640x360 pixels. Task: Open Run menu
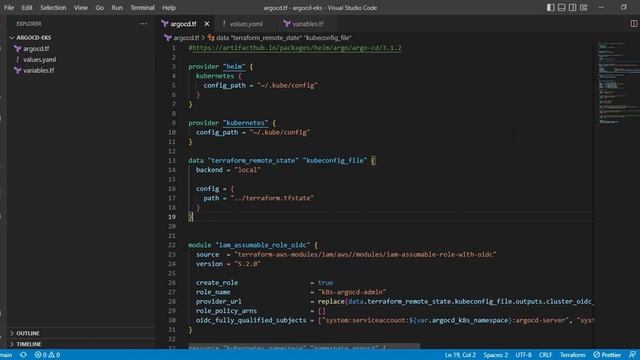(117, 7)
